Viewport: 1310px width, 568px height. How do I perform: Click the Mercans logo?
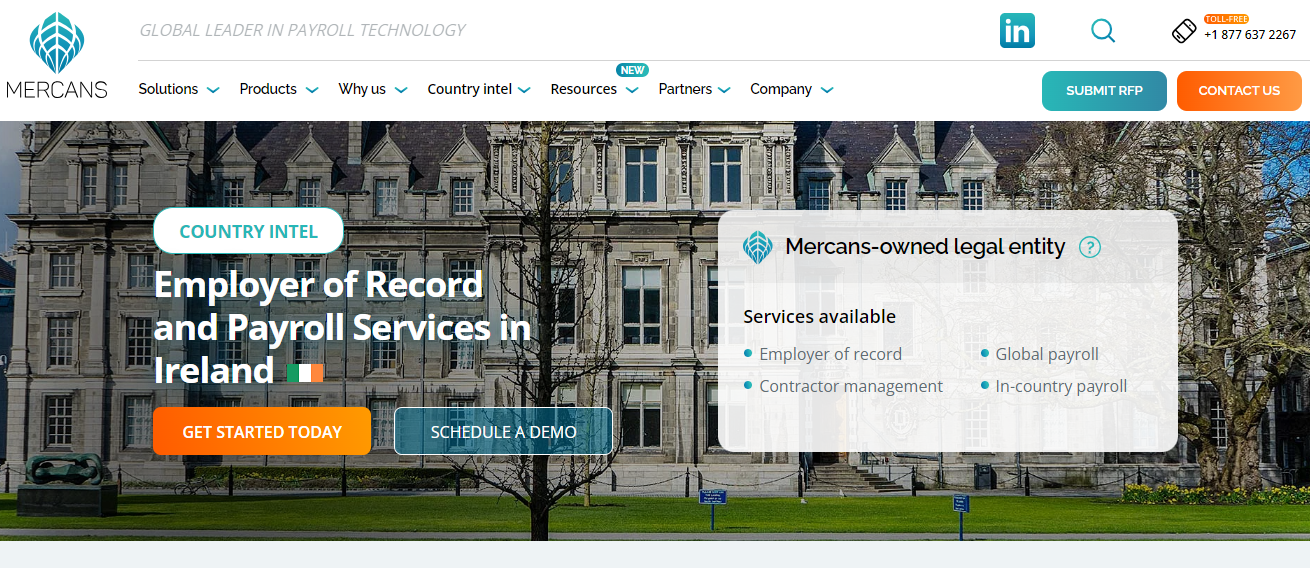(x=56, y=56)
